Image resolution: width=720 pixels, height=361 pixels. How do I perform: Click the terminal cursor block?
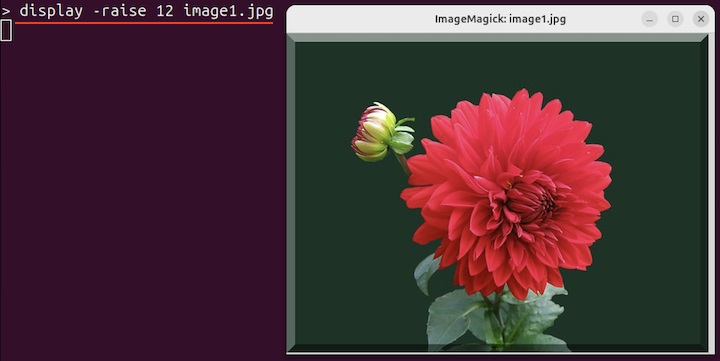pos(6,31)
